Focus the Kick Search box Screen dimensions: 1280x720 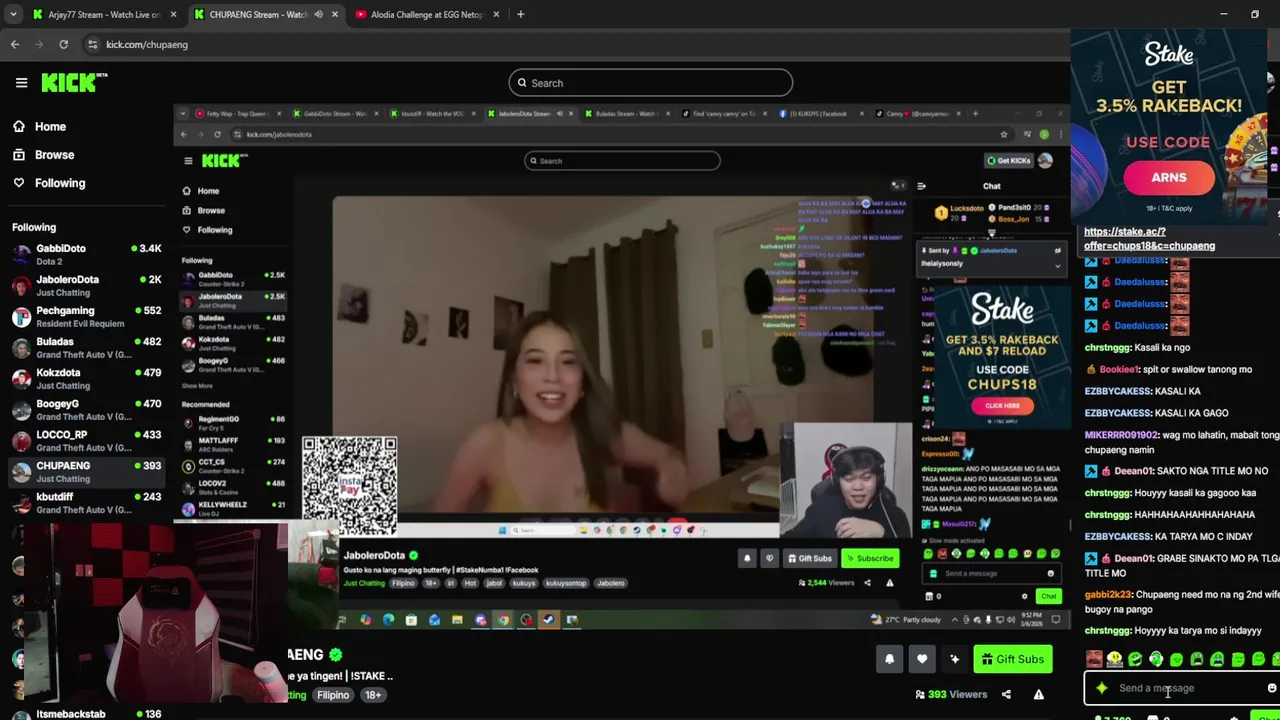650,83
